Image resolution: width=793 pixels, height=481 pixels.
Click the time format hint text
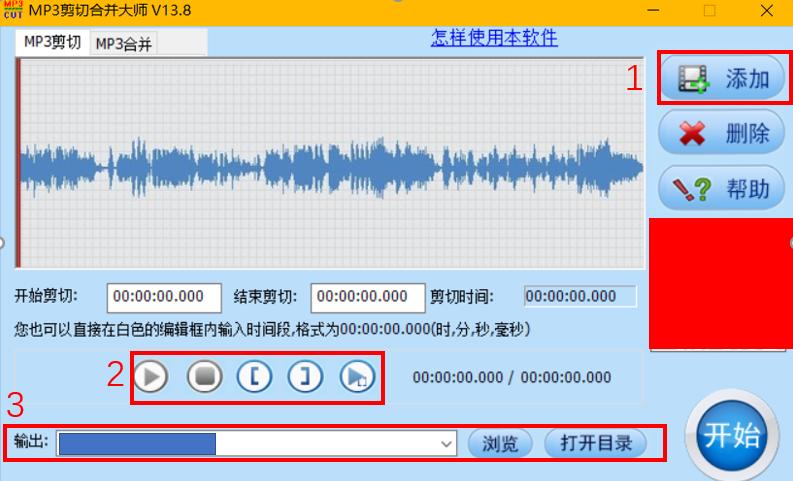click(x=272, y=330)
